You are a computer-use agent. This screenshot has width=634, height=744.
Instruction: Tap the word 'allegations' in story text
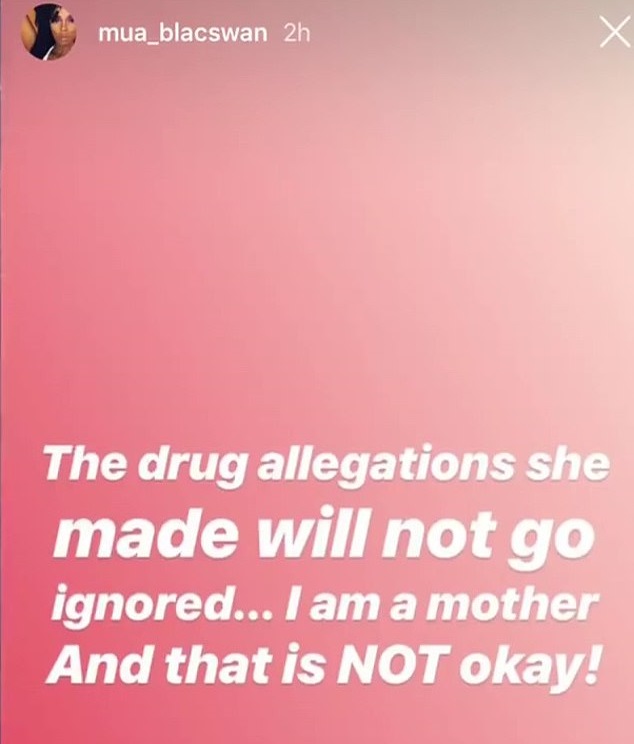[385, 464]
